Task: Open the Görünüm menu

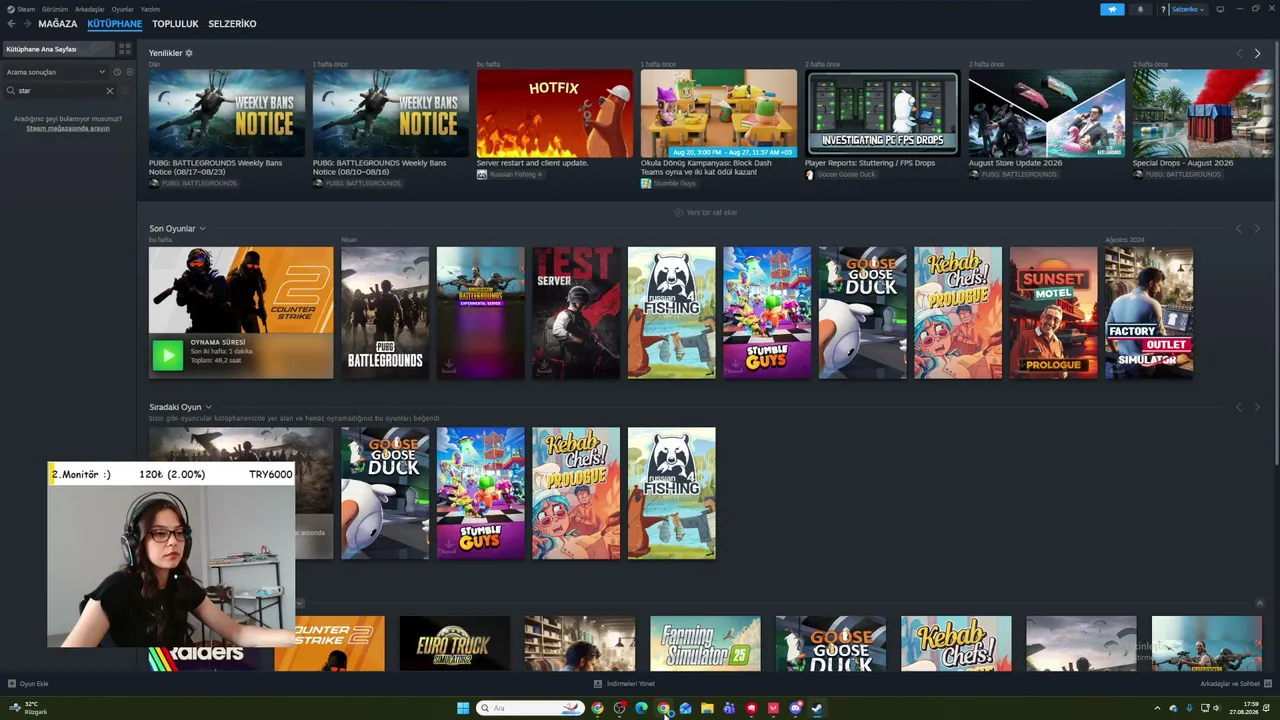Action: 55,9
